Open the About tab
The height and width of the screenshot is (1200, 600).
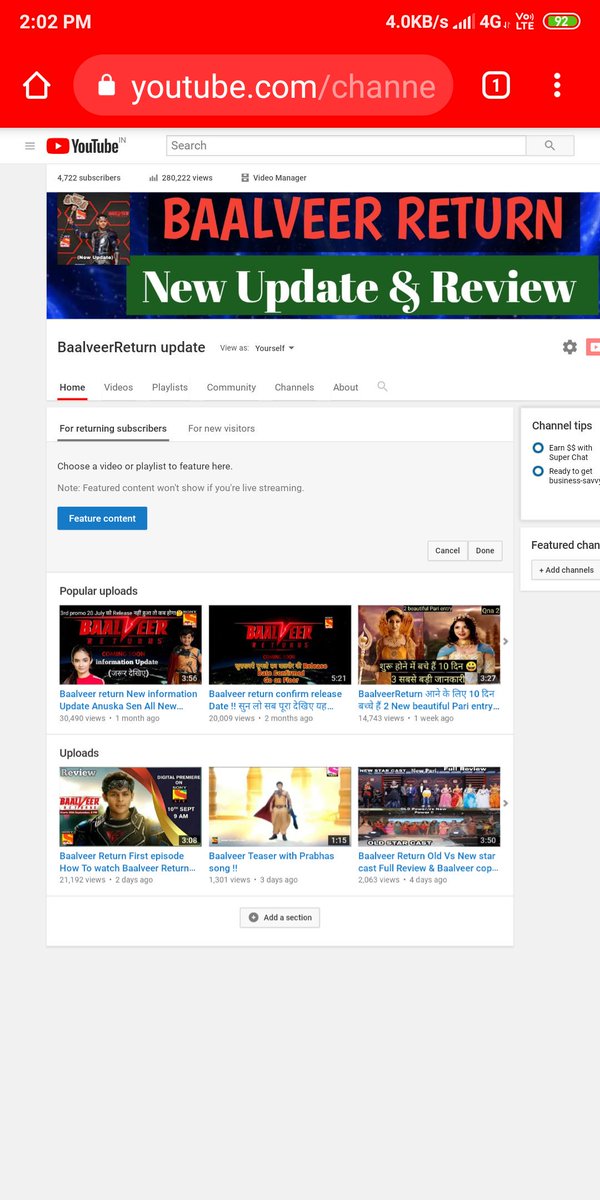coord(346,387)
